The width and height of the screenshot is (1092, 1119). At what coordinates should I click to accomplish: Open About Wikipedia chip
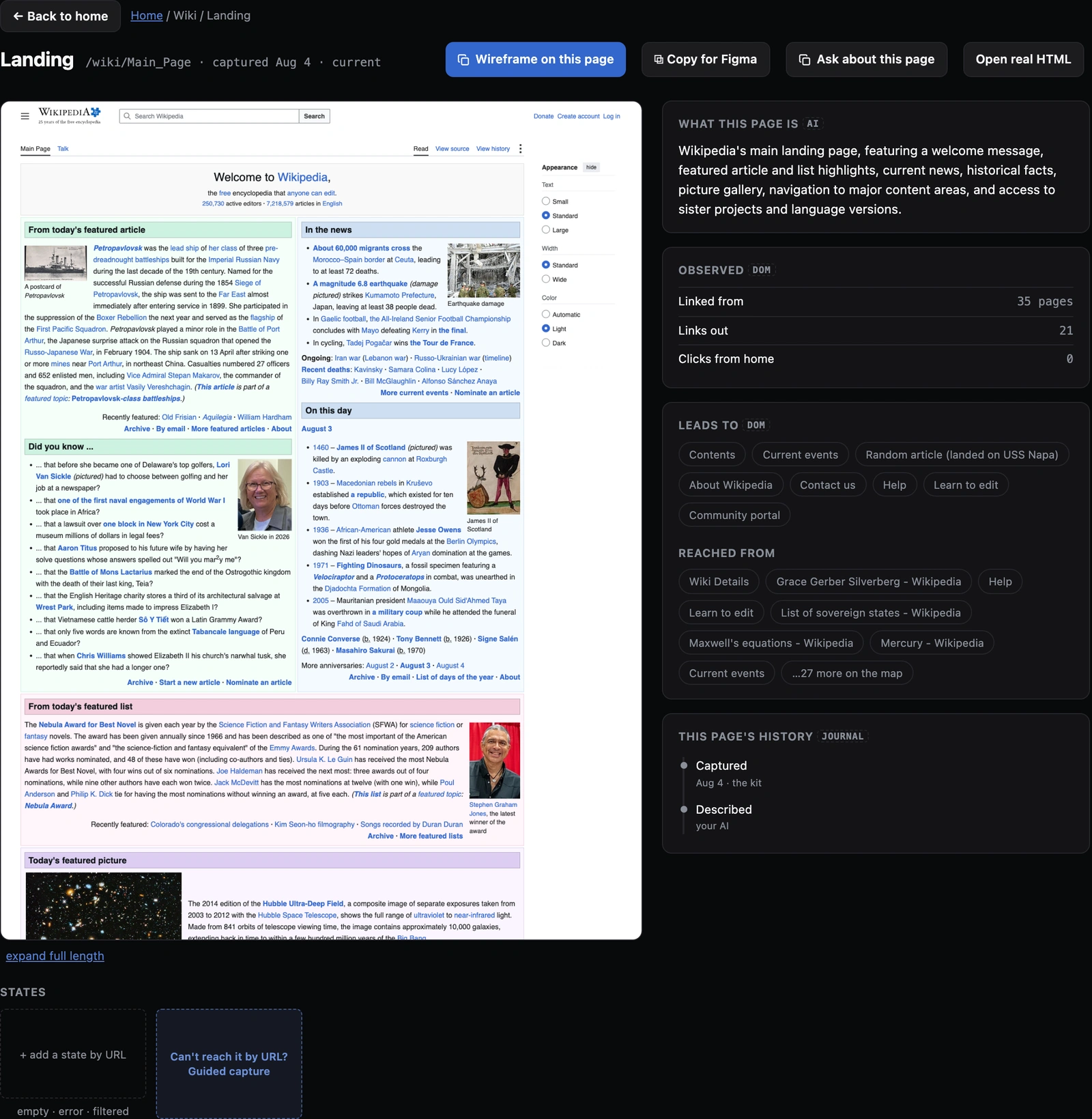(730, 485)
